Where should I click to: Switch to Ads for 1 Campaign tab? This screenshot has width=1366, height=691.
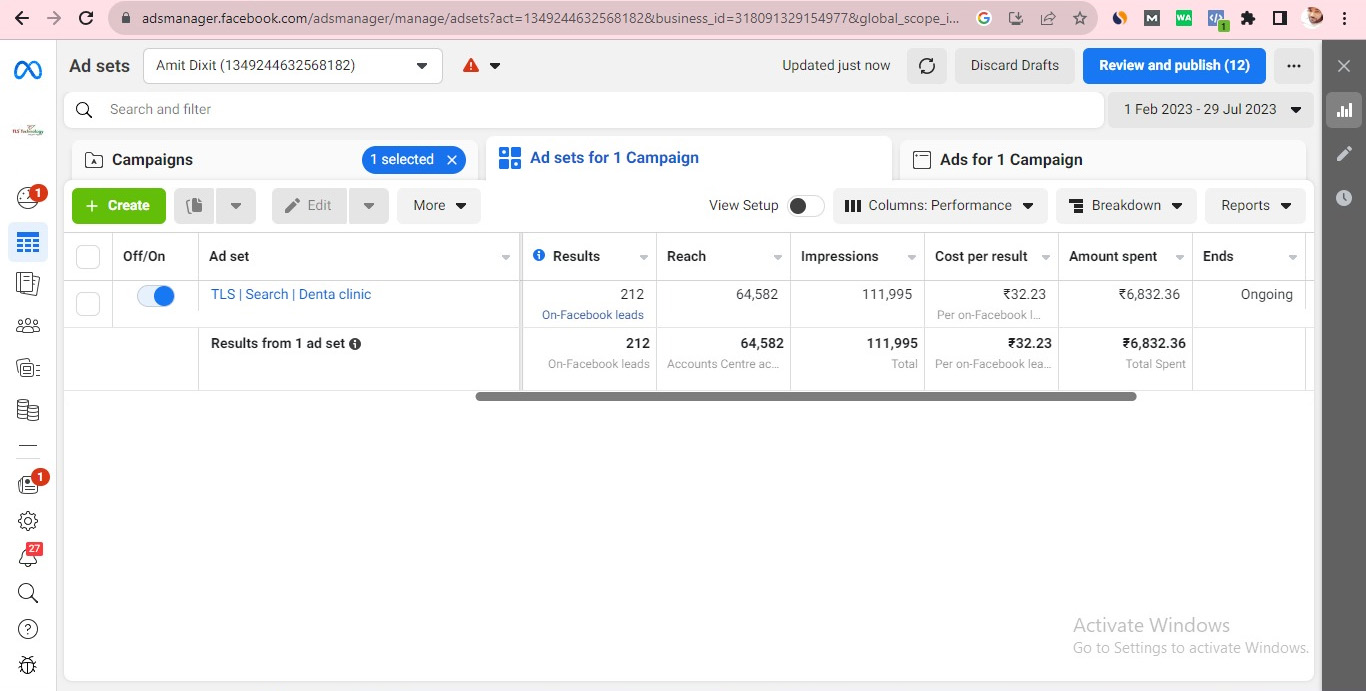tap(1010, 160)
